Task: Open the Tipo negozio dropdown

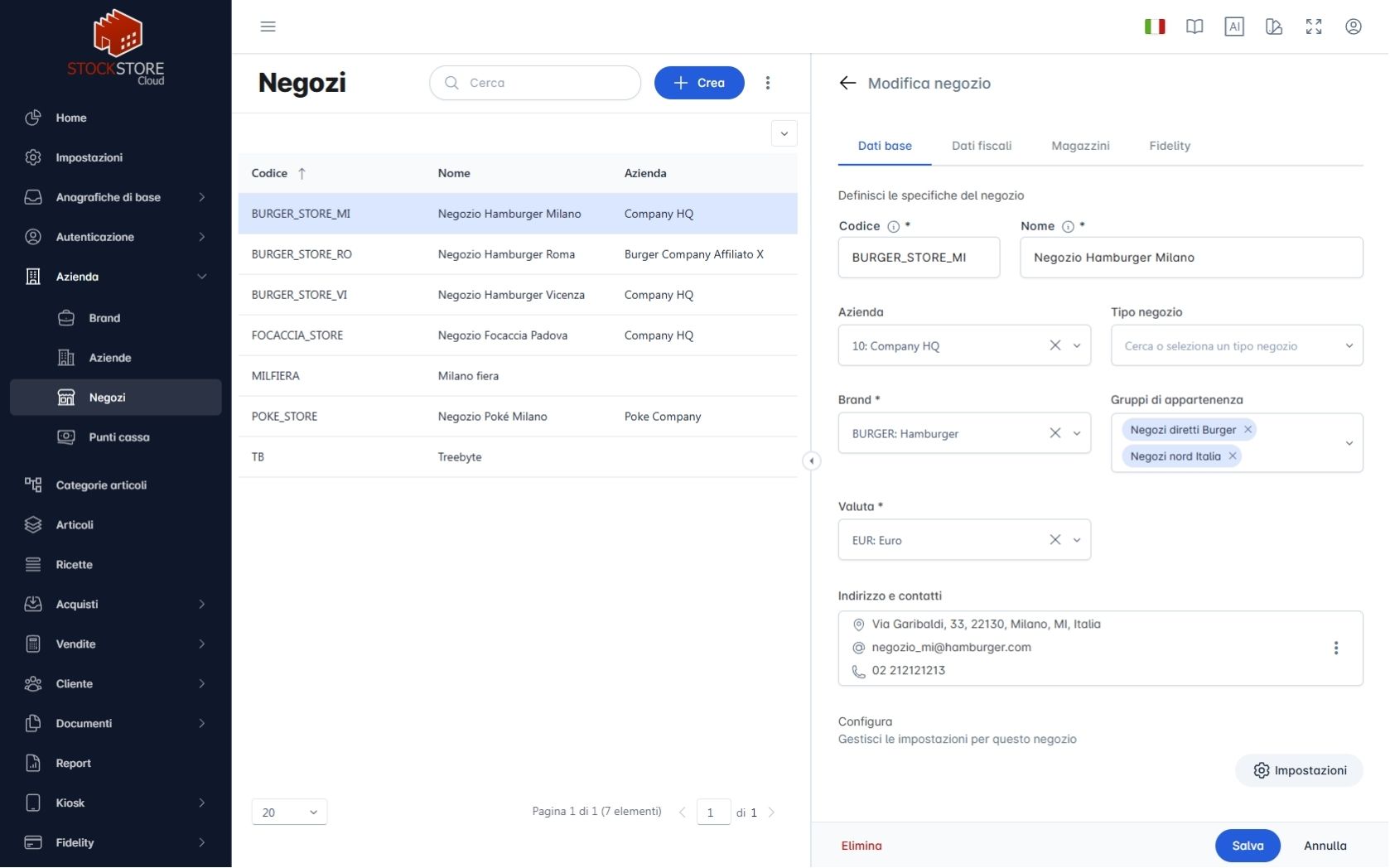Action: pyautogui.click(x=1237, y=345)
